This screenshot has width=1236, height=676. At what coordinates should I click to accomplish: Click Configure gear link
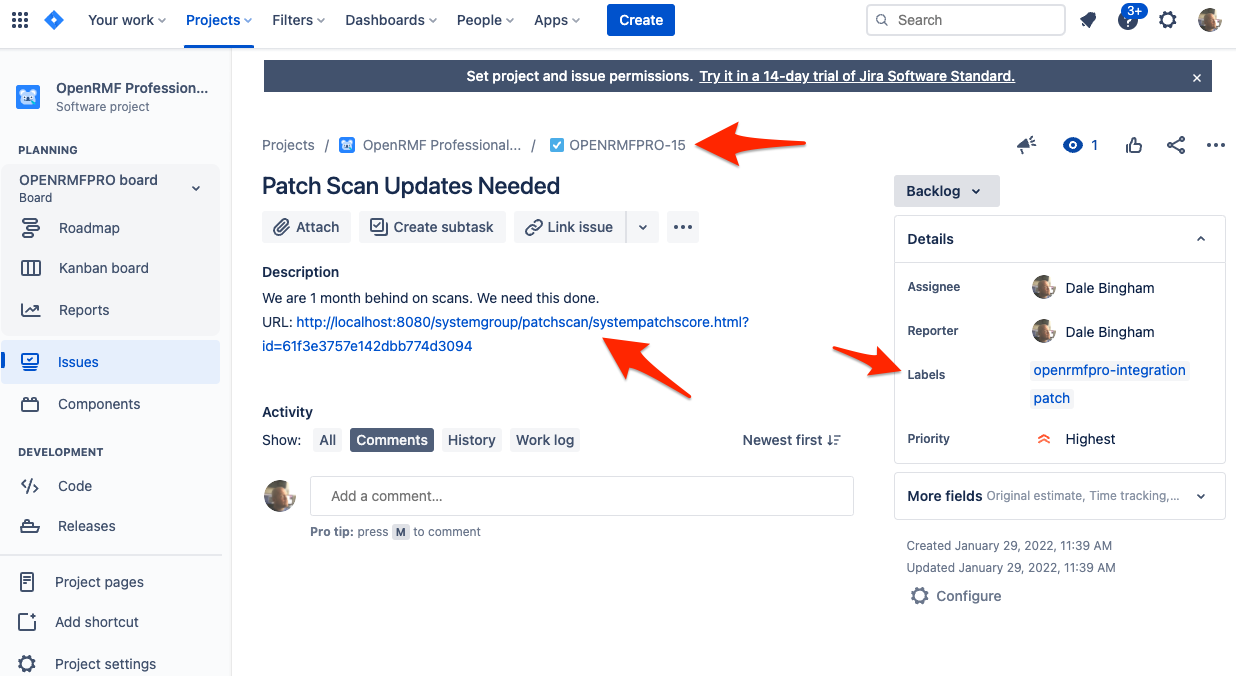956,596
